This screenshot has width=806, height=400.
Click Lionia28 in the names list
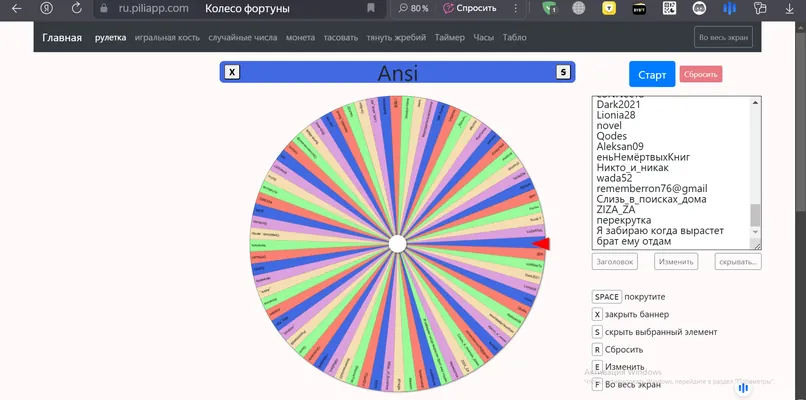click(x=616, y=115)
